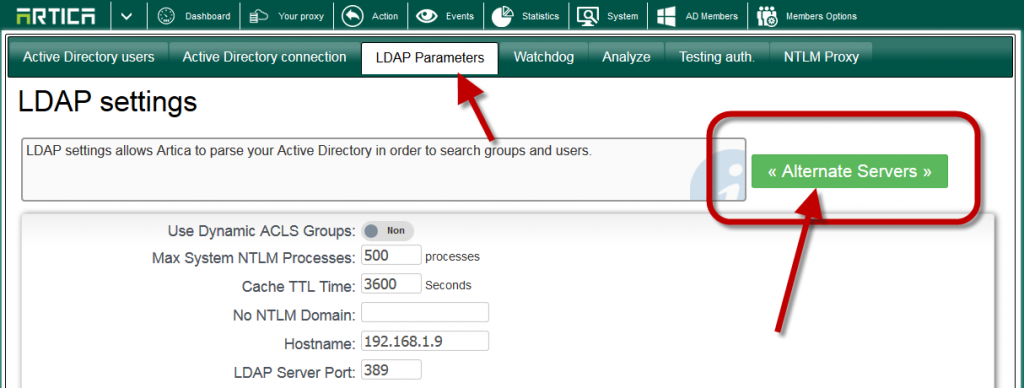Viewport: 1024px width, 388px height.
Task: Click the Seconds unit text
Action: click(448, 285)
